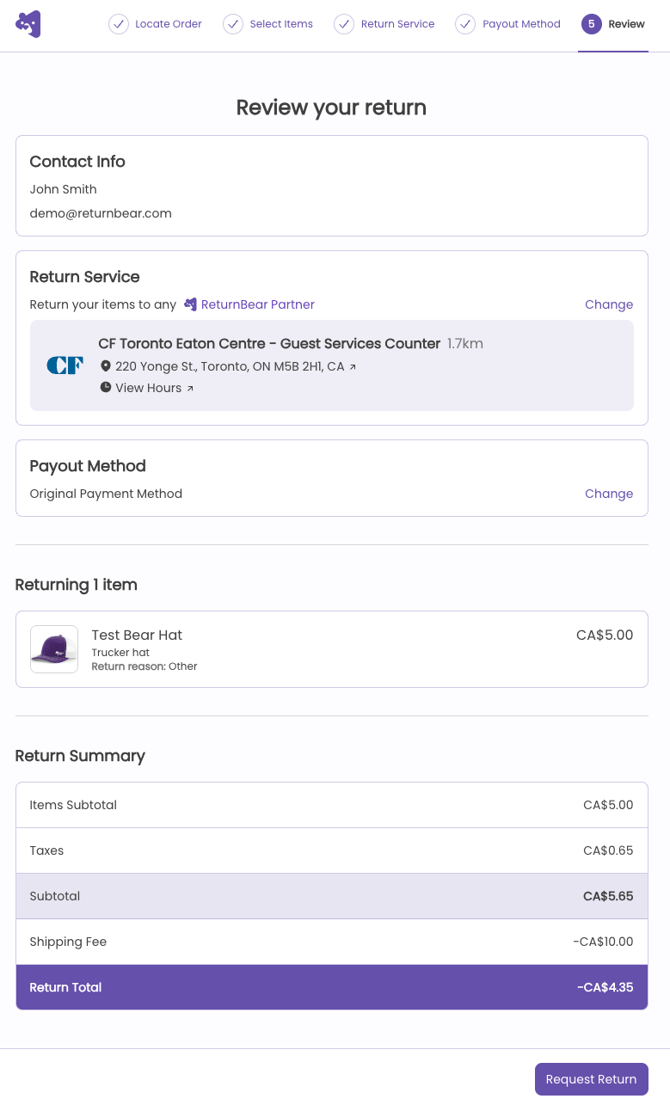Expand View Hours for Eaton Centre

click(149, 388)
